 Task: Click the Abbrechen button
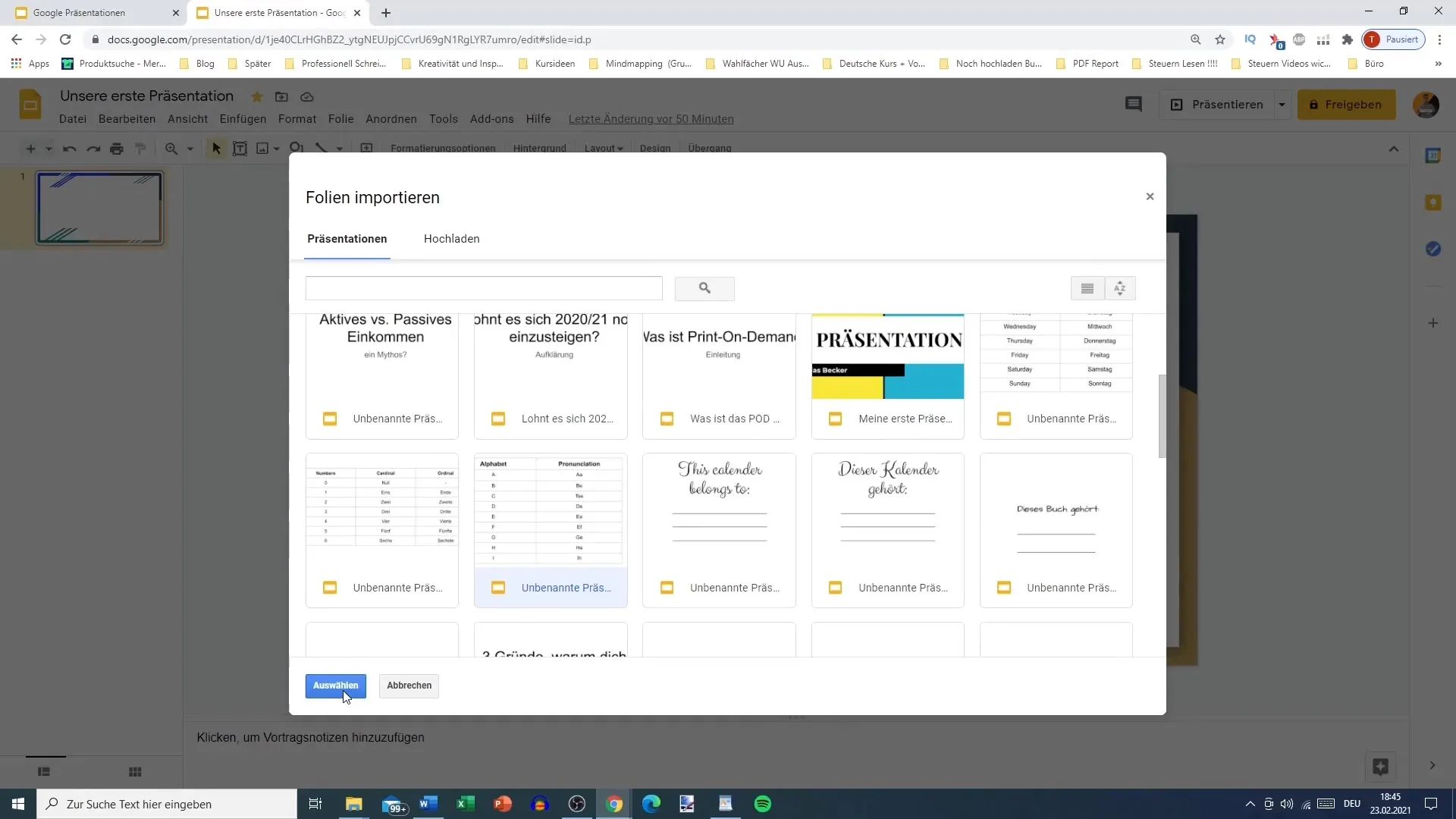[409, 686]
